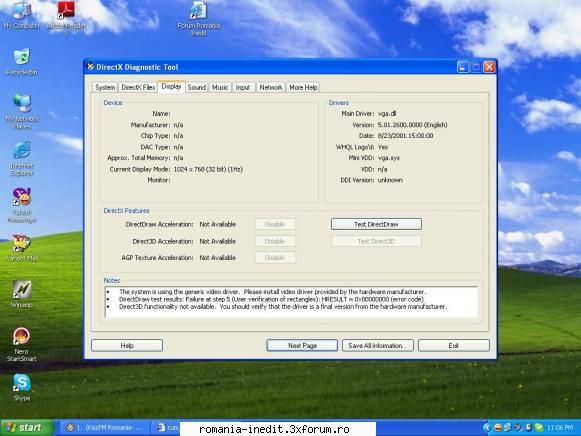This screenshot has height=436, width=581.
Task: Switch to the DirectX Files tab
Action: coord(138,87)
